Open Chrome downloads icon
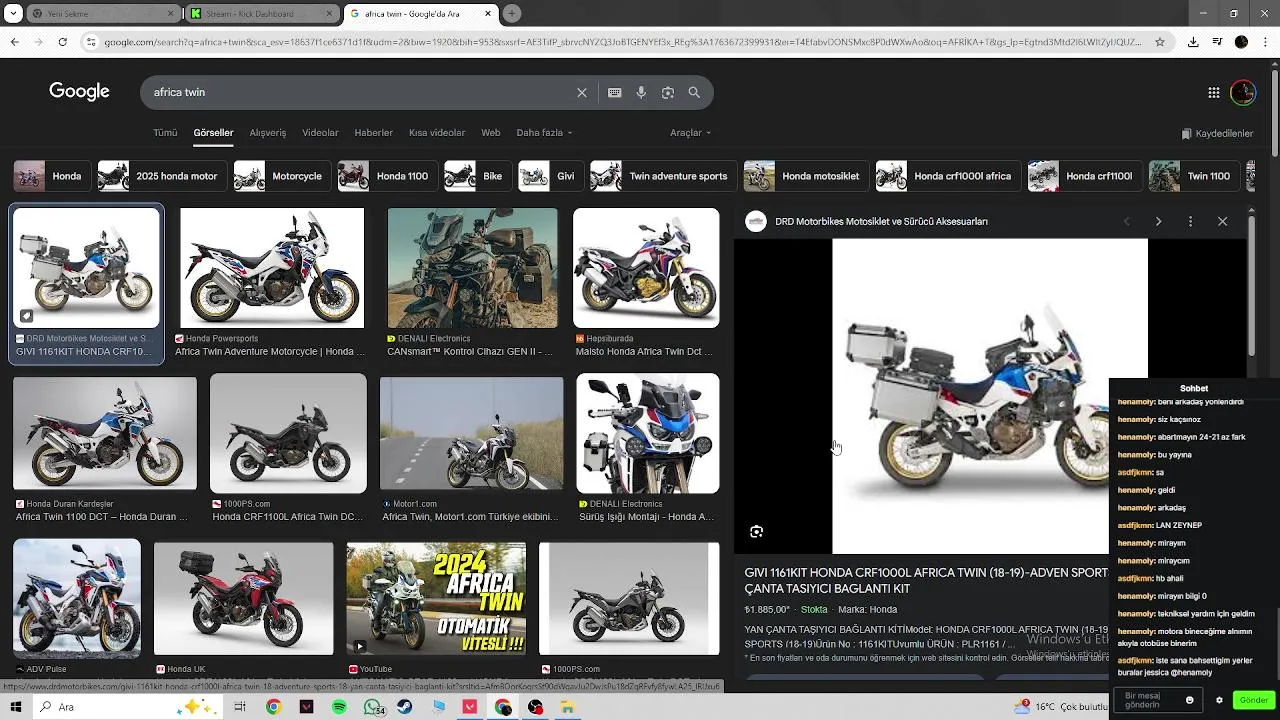The width and height of the screenshot is (1280, 720). click(1193, 42)
